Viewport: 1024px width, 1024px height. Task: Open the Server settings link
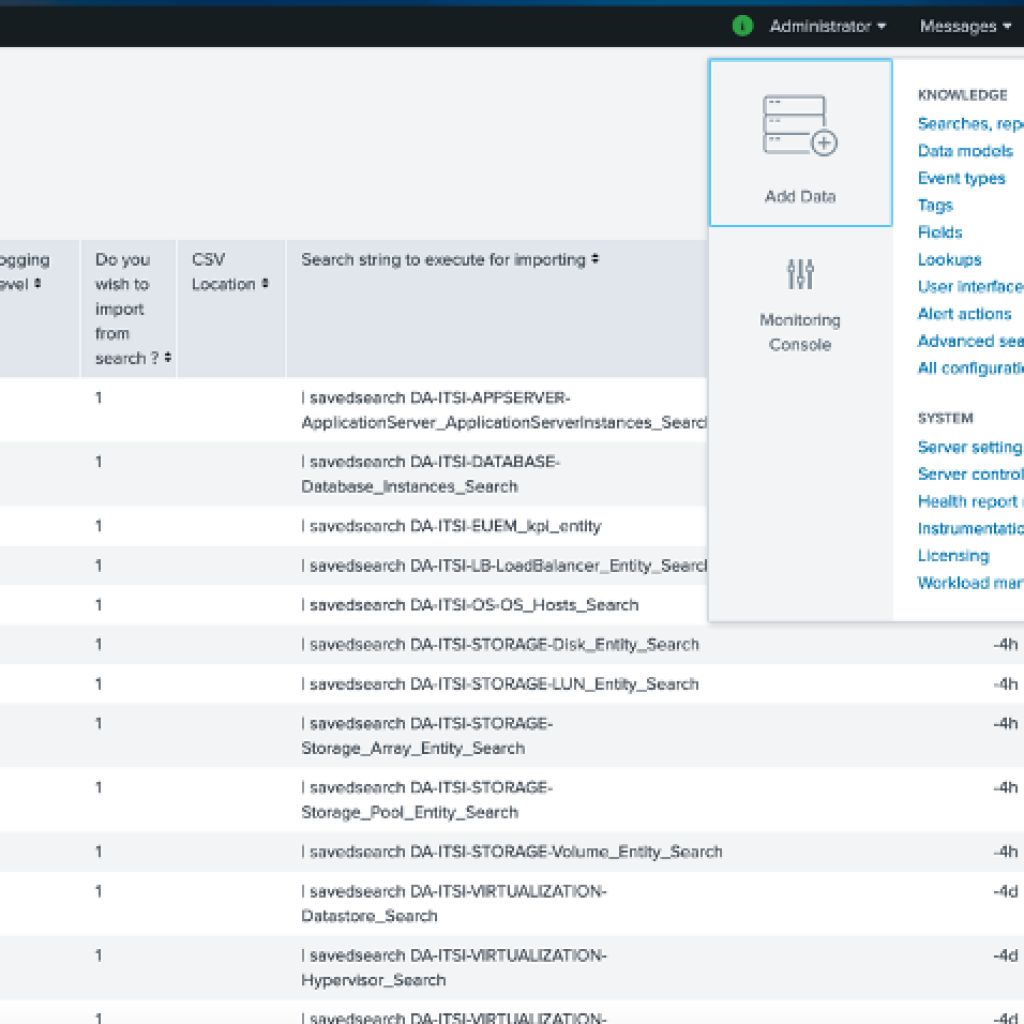(970, 447)
